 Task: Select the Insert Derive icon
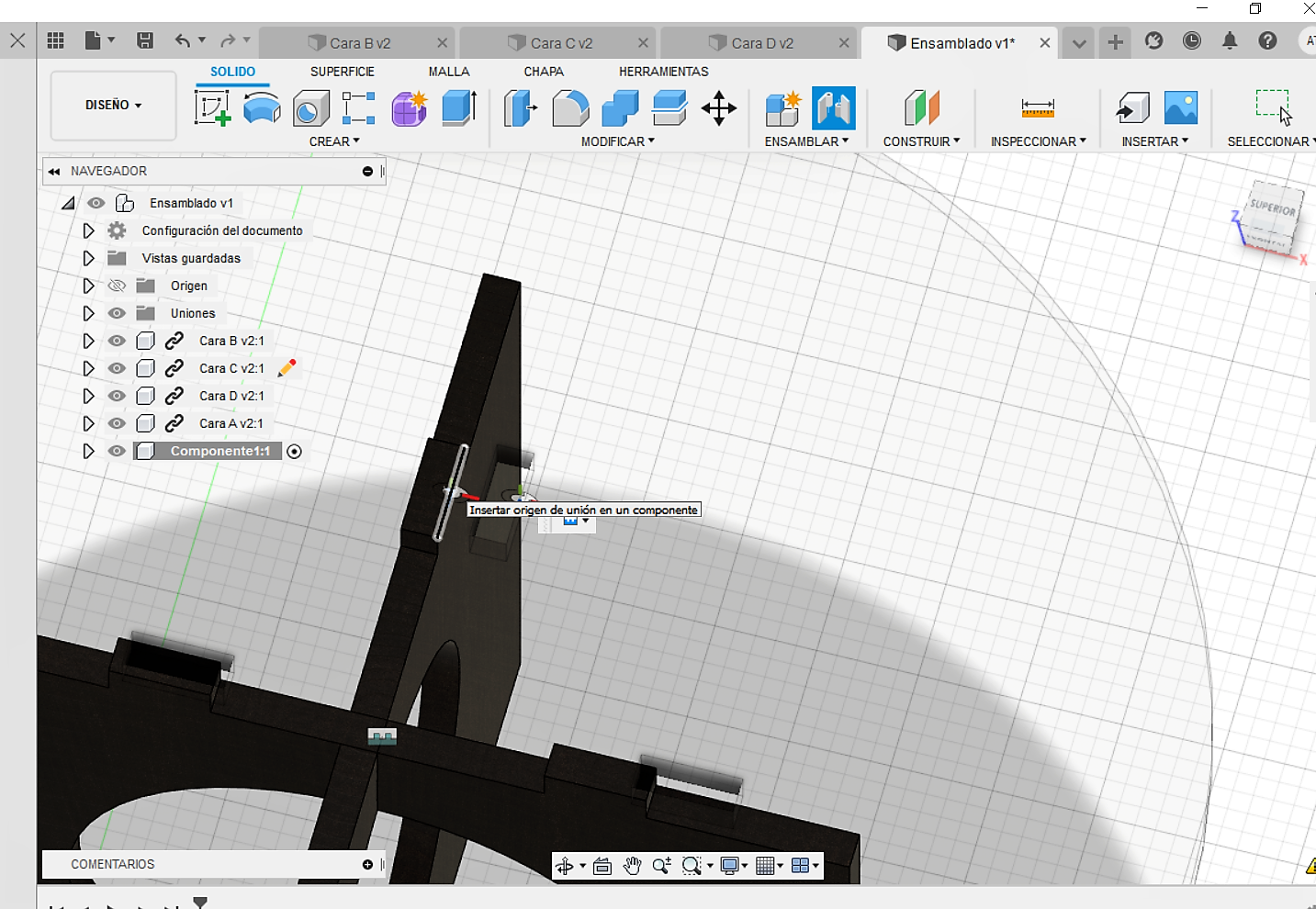pos(1132,108)
